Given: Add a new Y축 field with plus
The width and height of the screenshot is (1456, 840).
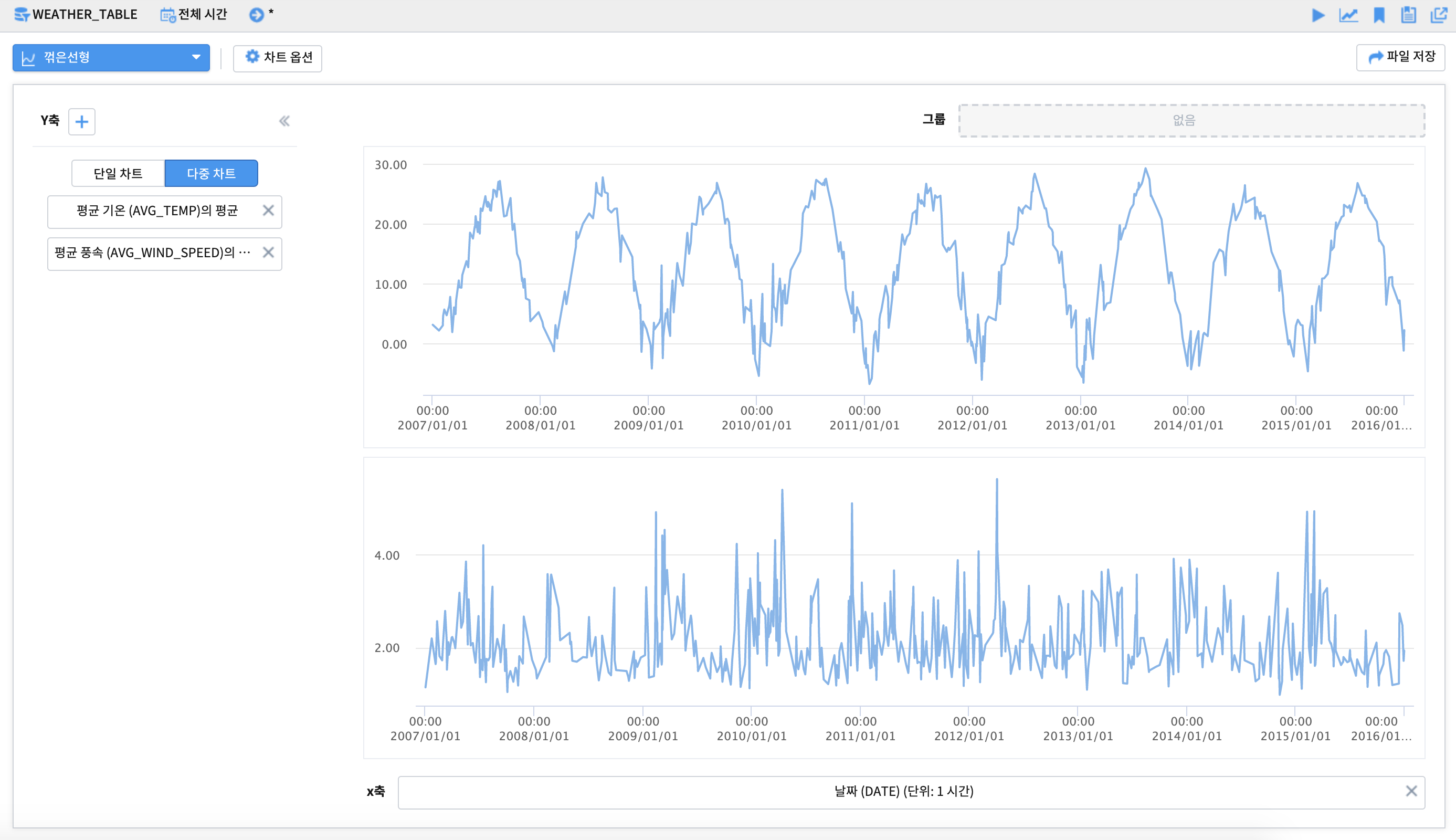Looking at the screenshot, I should (x=82, y=121).
